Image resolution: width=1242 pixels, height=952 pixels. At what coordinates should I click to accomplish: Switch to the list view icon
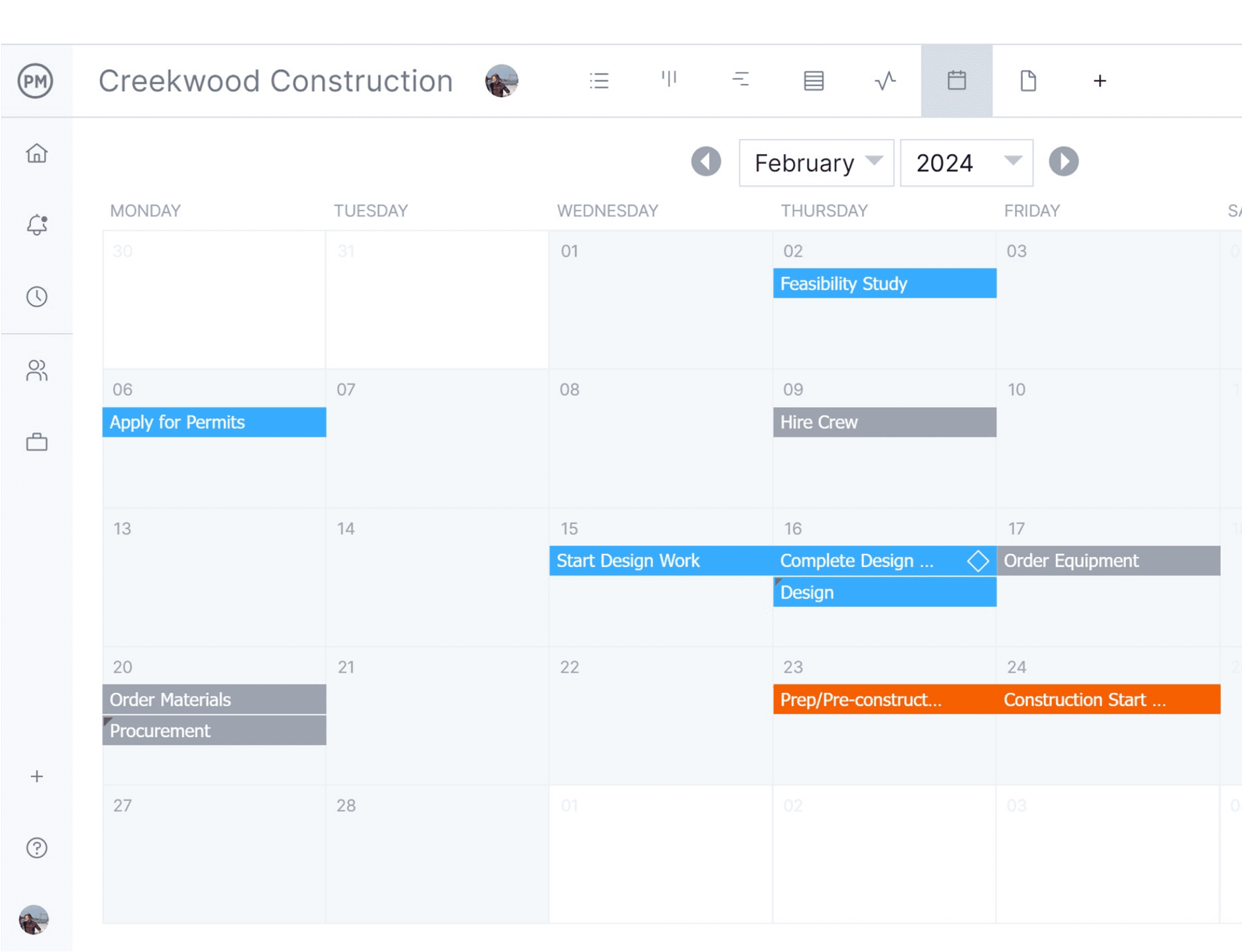click(599, 81)
